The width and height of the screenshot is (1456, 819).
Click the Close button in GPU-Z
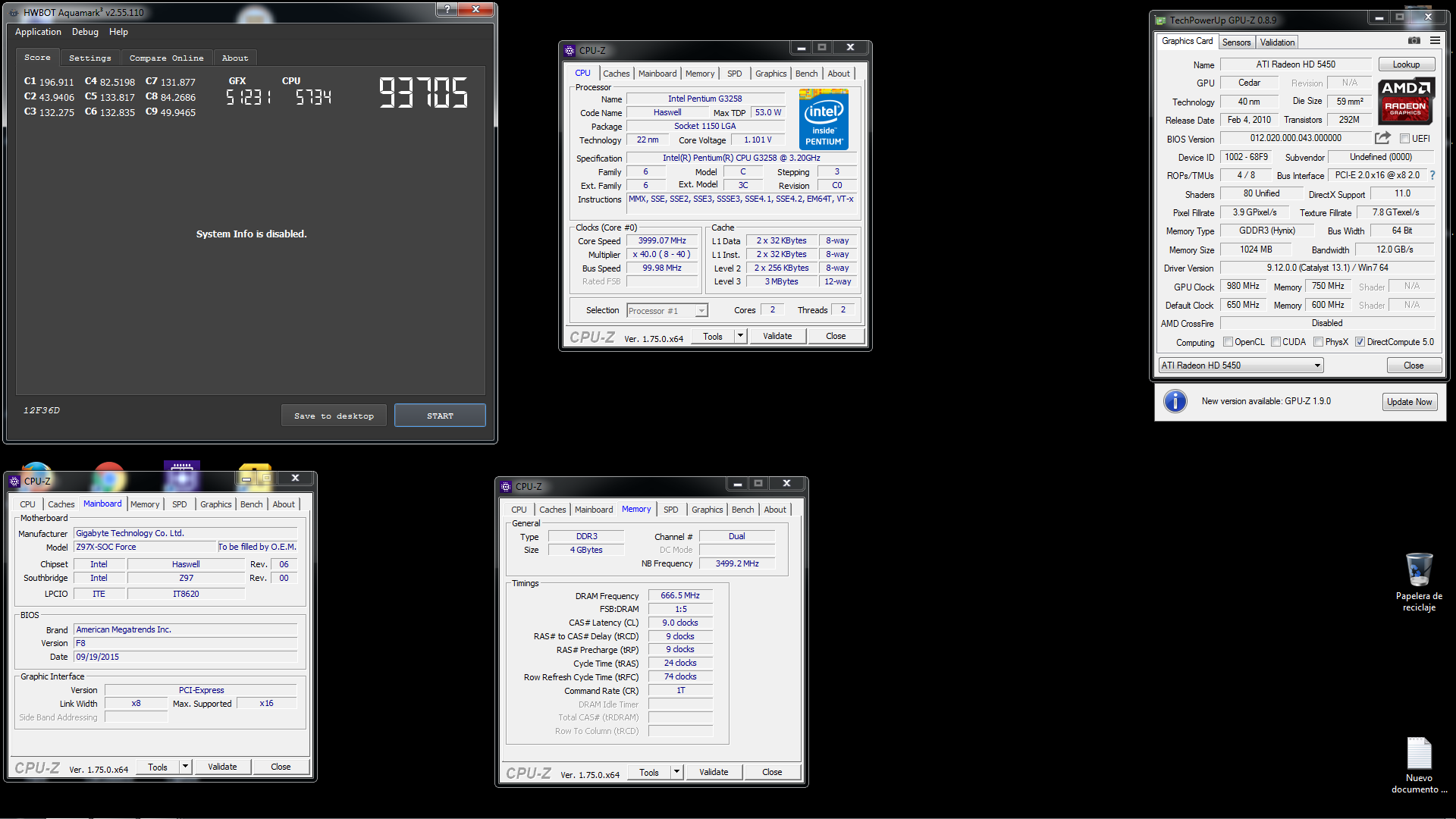[x=1414, y=366]
